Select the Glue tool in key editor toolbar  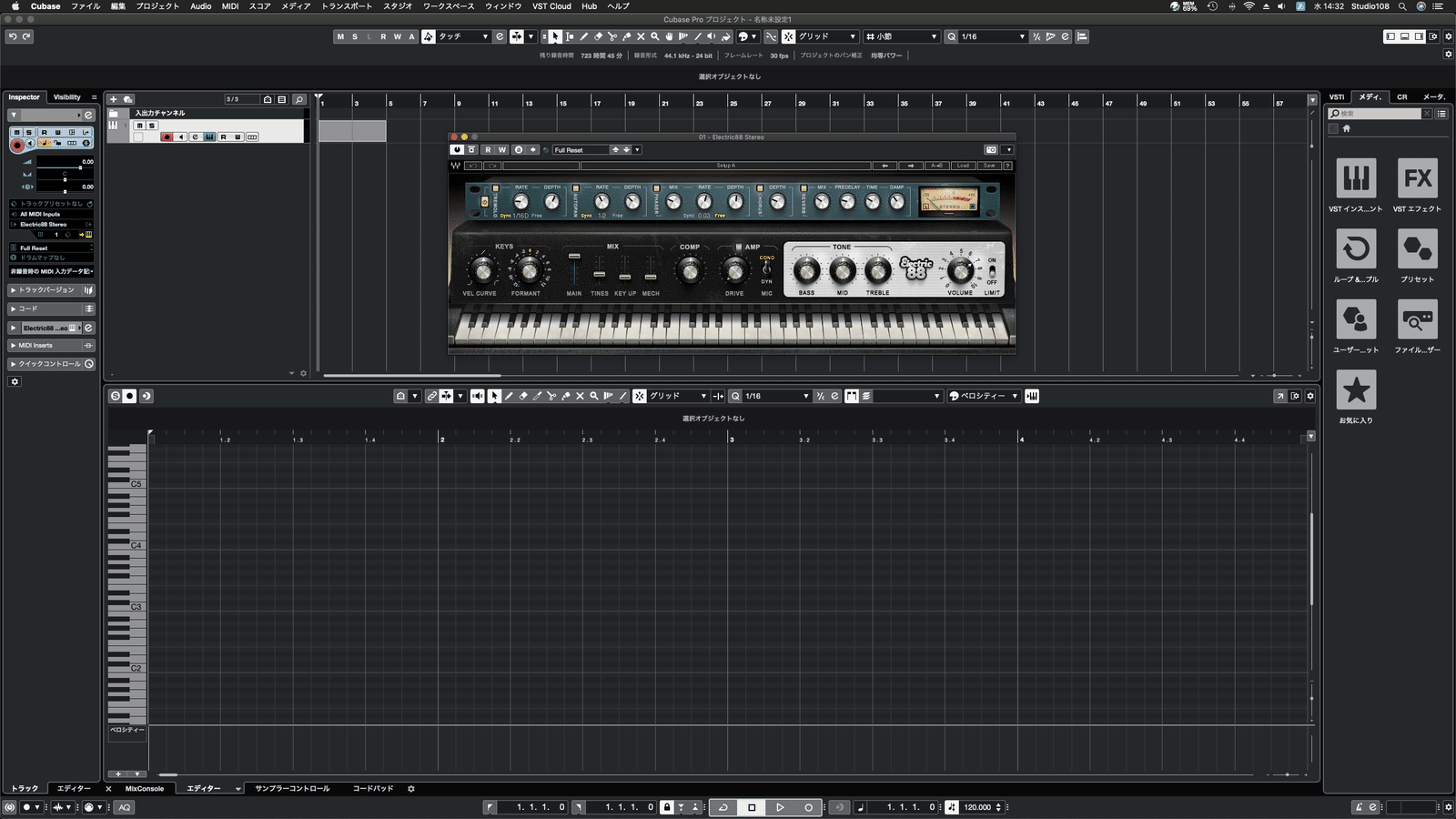(565, 396)
